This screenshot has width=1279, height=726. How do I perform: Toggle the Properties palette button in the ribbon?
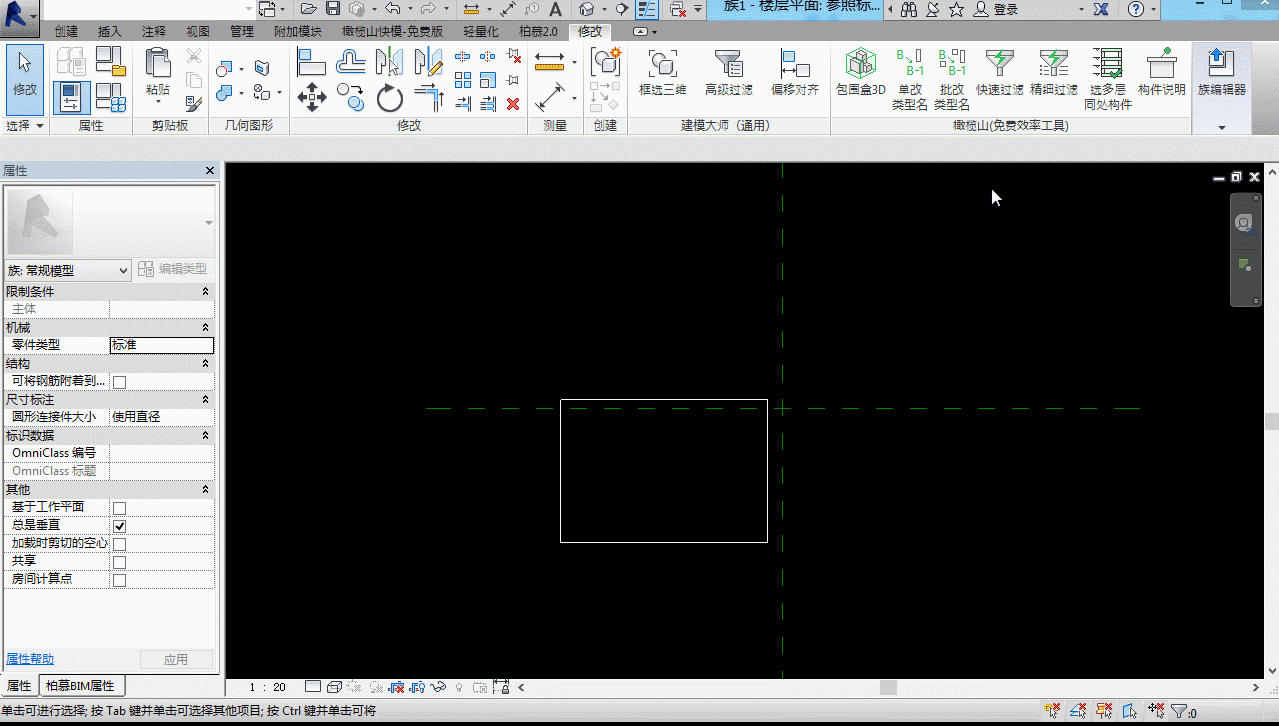click(x=71, y=97)
